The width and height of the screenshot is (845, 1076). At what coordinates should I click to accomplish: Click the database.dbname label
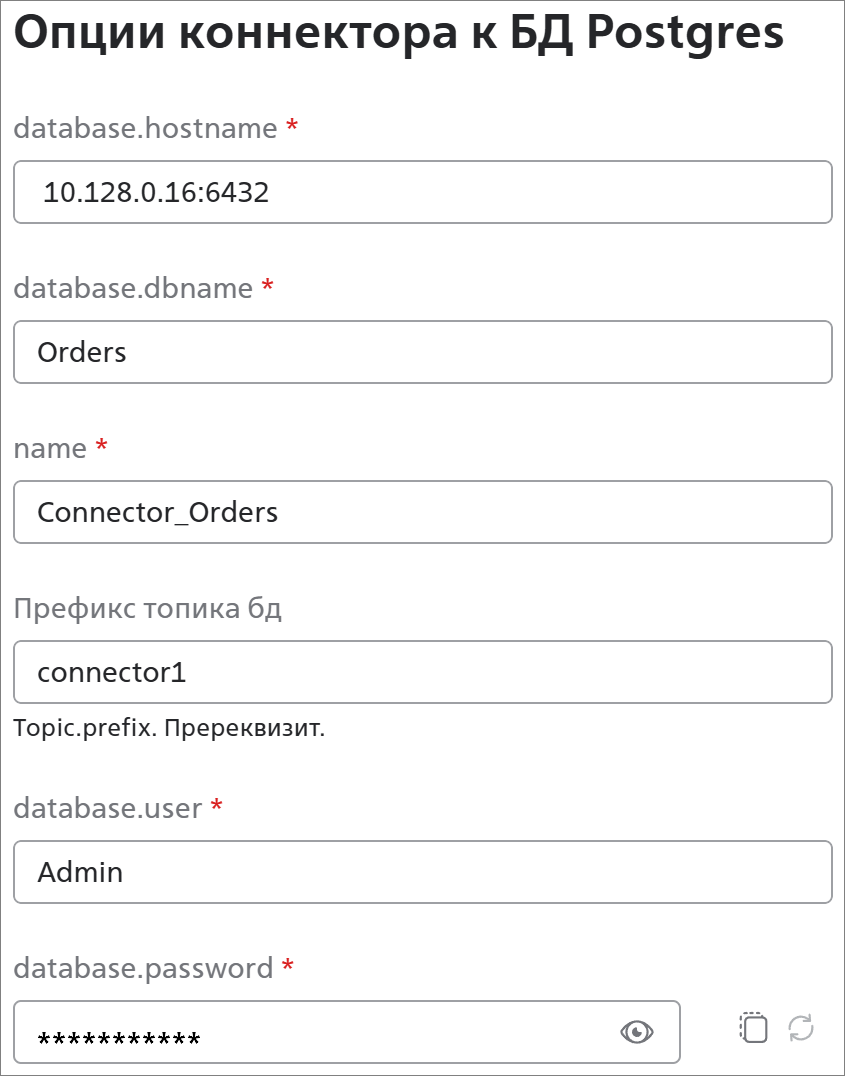(x=133, y=288)
